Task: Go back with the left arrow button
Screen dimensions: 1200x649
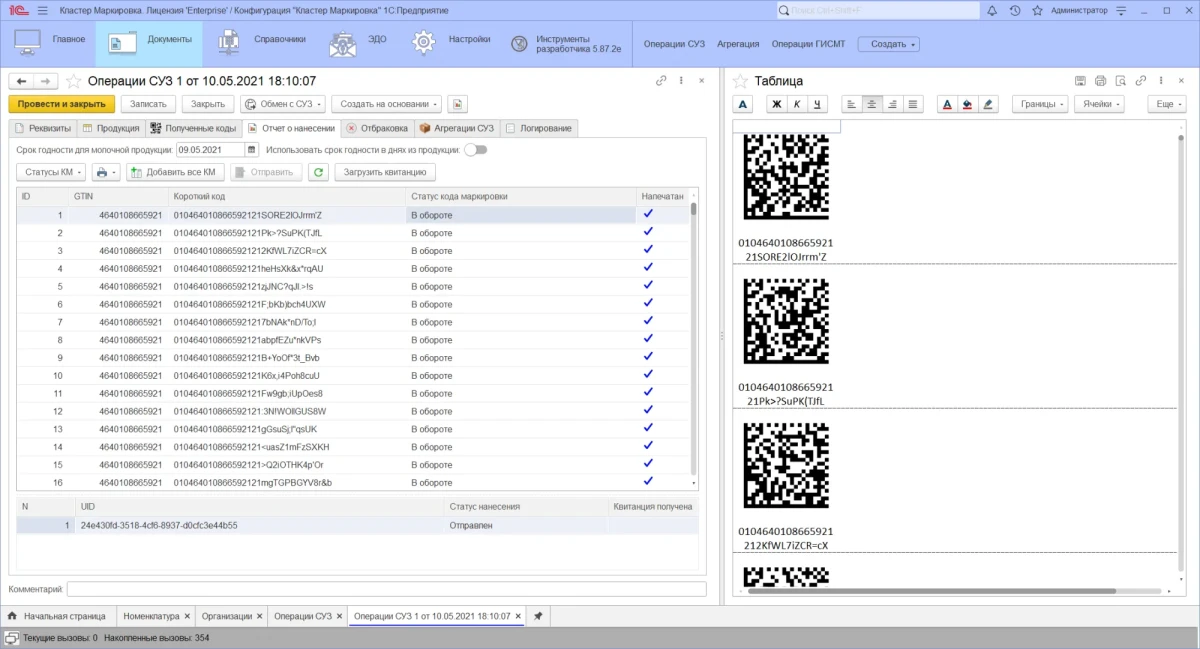Action: click(x=21, y=81)
